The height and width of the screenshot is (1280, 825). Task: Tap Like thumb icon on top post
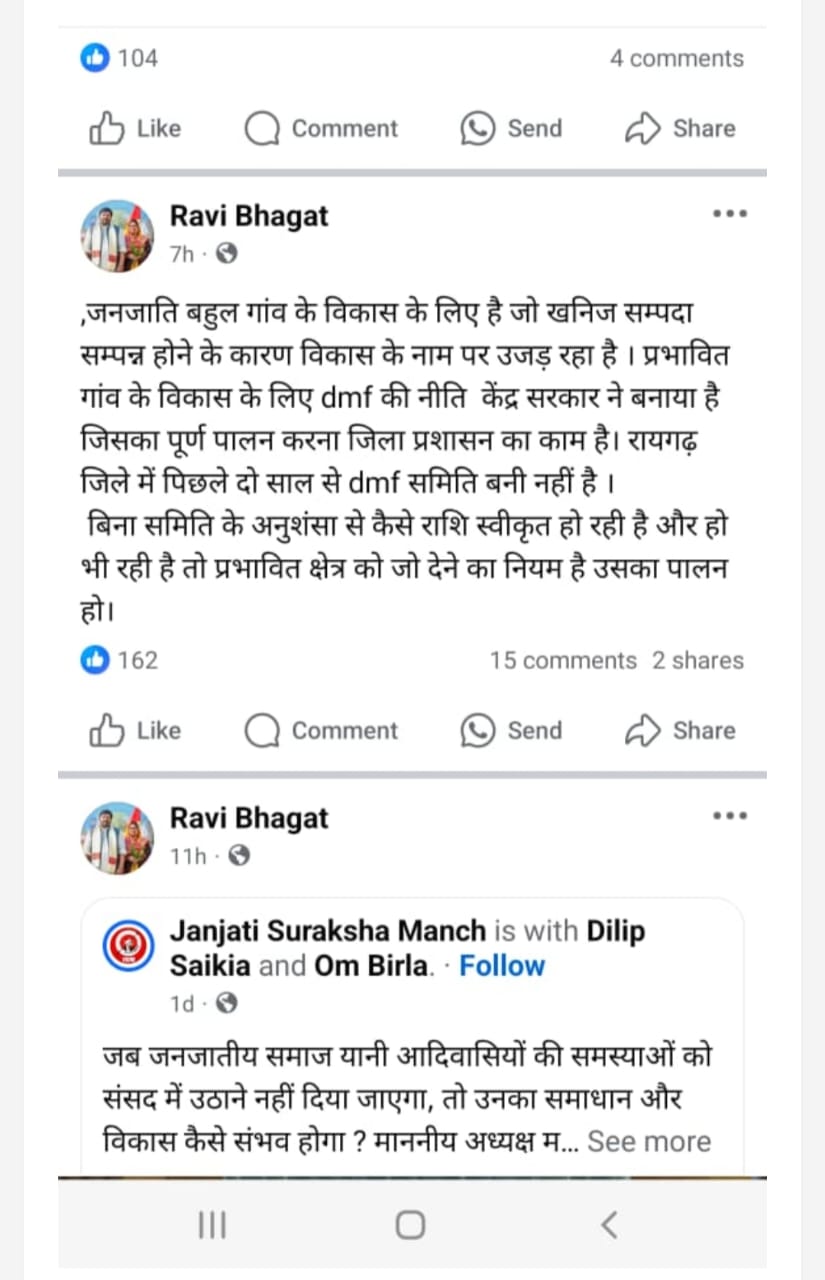click(x=106, y=129)
